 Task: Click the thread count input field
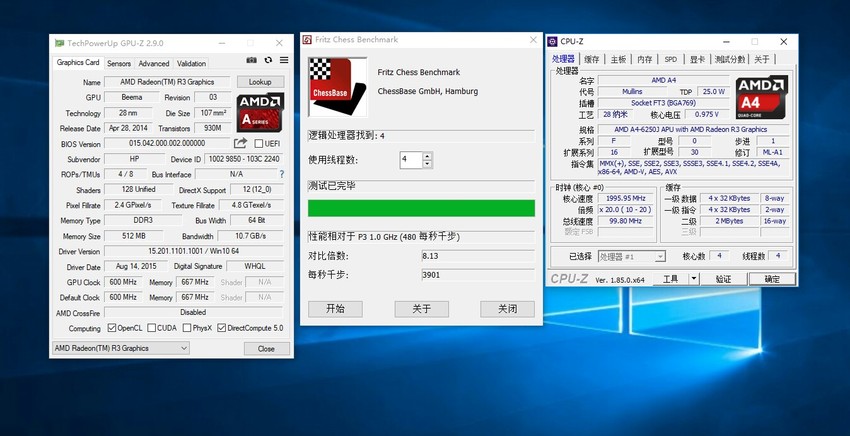tap(411, 160)
